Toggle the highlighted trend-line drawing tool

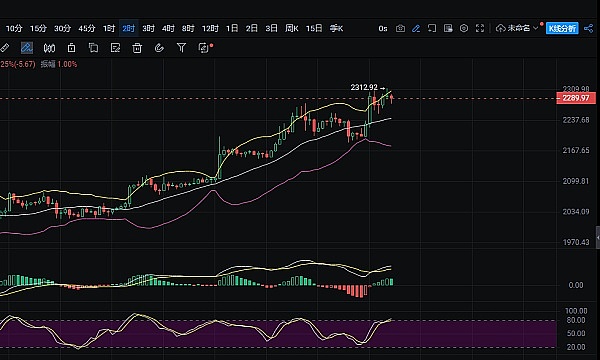point(26,48)
